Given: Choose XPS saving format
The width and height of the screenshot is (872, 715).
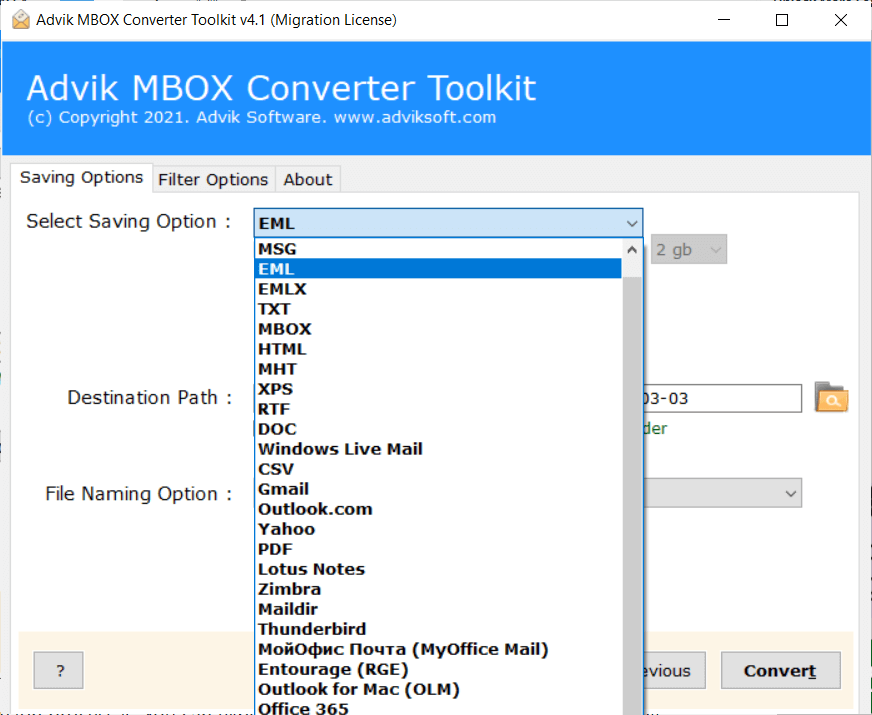Looking at the screenshot, I should (x=438, y=389).
